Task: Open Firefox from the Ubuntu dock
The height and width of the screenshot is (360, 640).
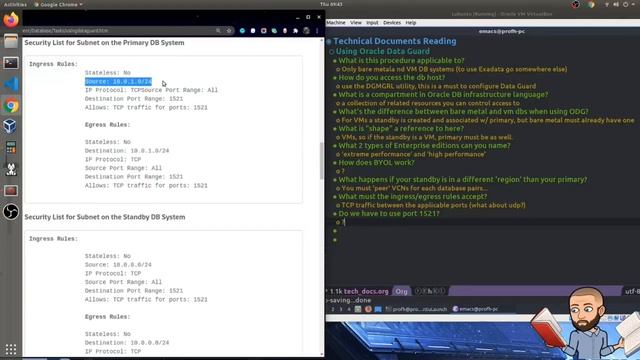Action: point(11,20)
